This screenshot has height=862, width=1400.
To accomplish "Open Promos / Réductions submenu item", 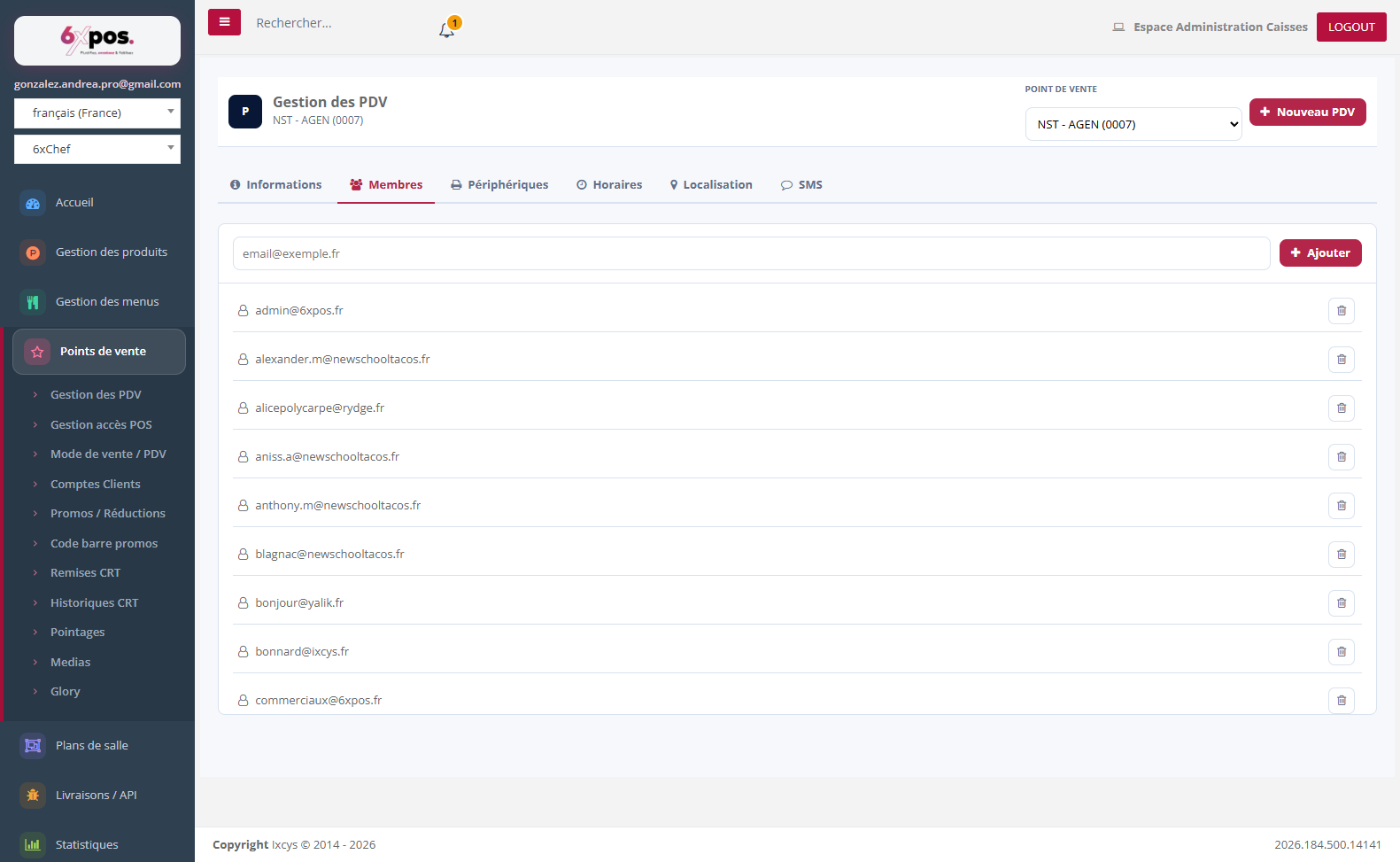I will 108,514.
